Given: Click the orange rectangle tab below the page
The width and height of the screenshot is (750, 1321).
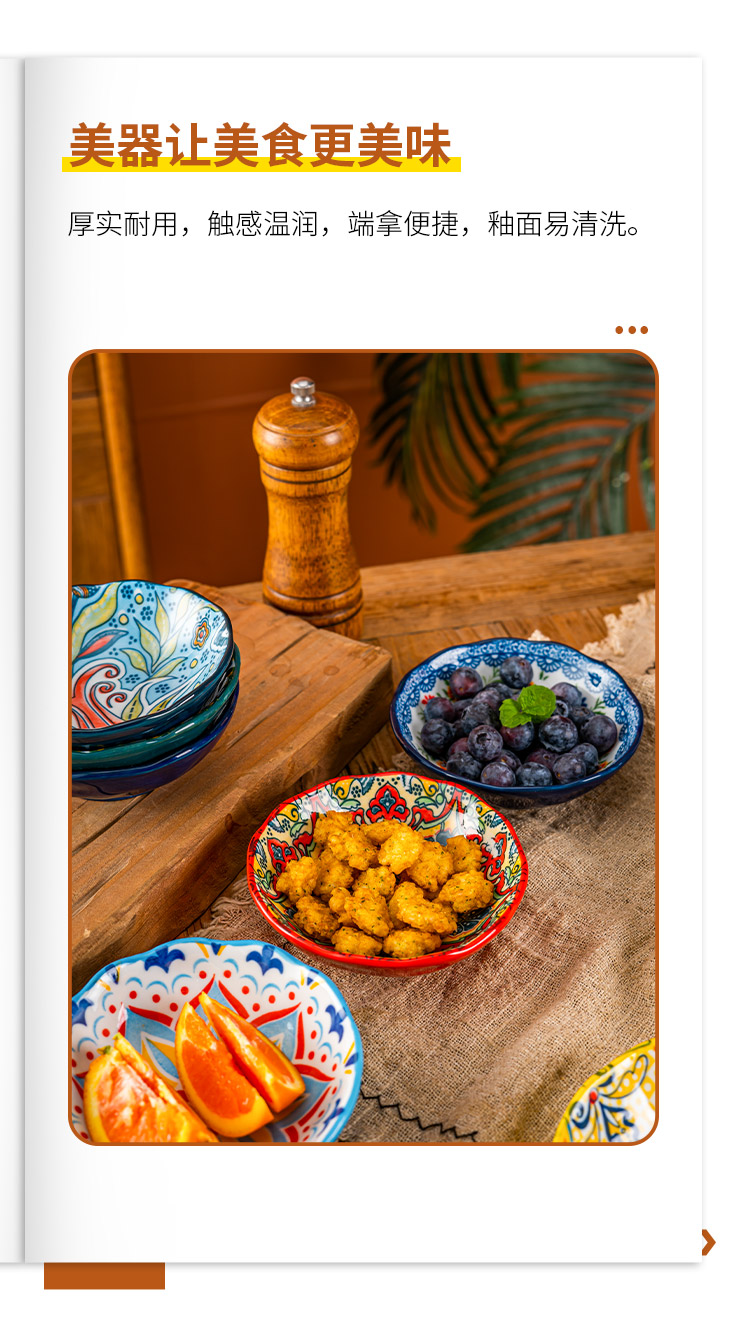Looking at the screenshot, I should click(x=104, y=1276).
